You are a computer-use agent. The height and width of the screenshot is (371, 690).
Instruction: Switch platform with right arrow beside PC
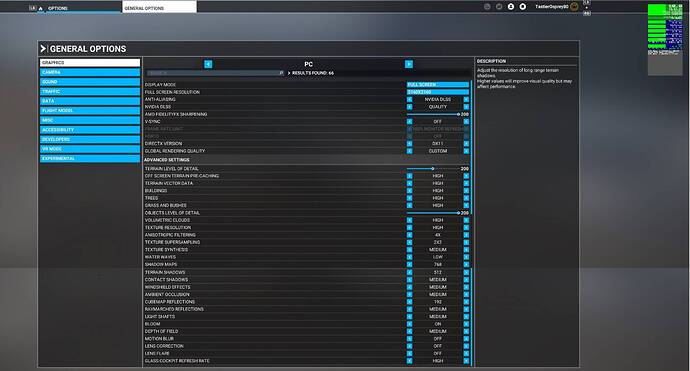tap(409, 64)
